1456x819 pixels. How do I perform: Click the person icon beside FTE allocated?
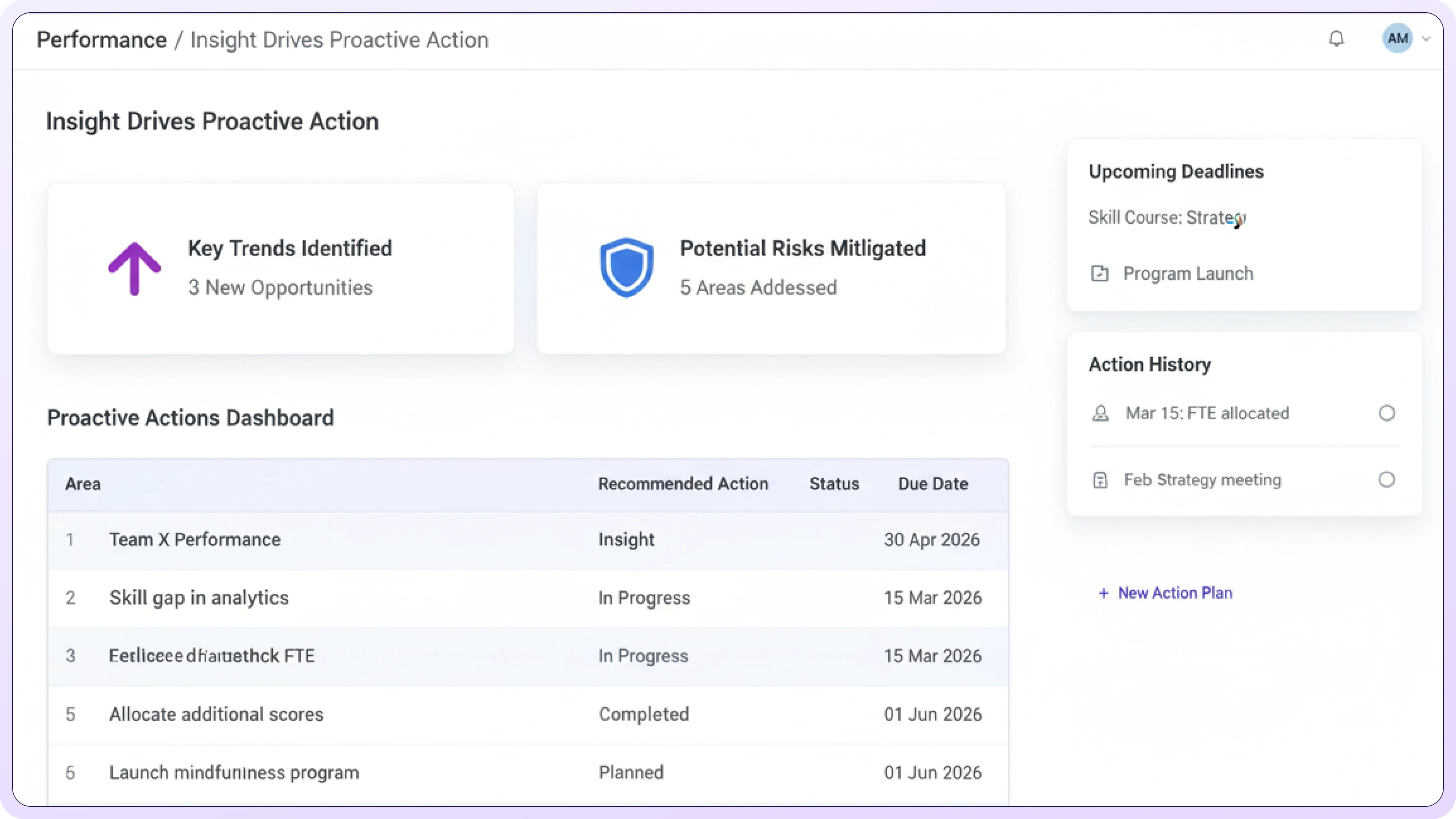(1100, 413)
